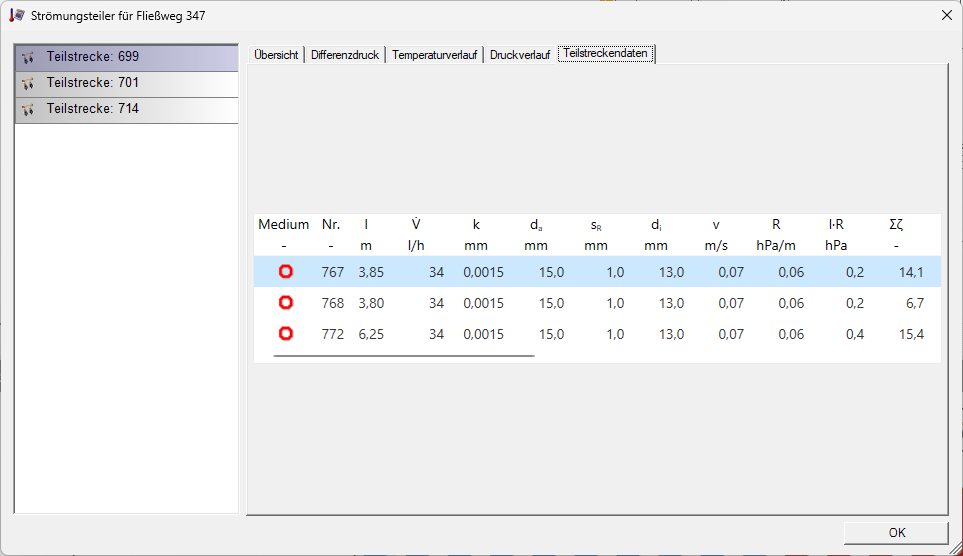This screenshot has height=556, width=963.
Task: Click the Σζ column header
Action: click(896, 224)
